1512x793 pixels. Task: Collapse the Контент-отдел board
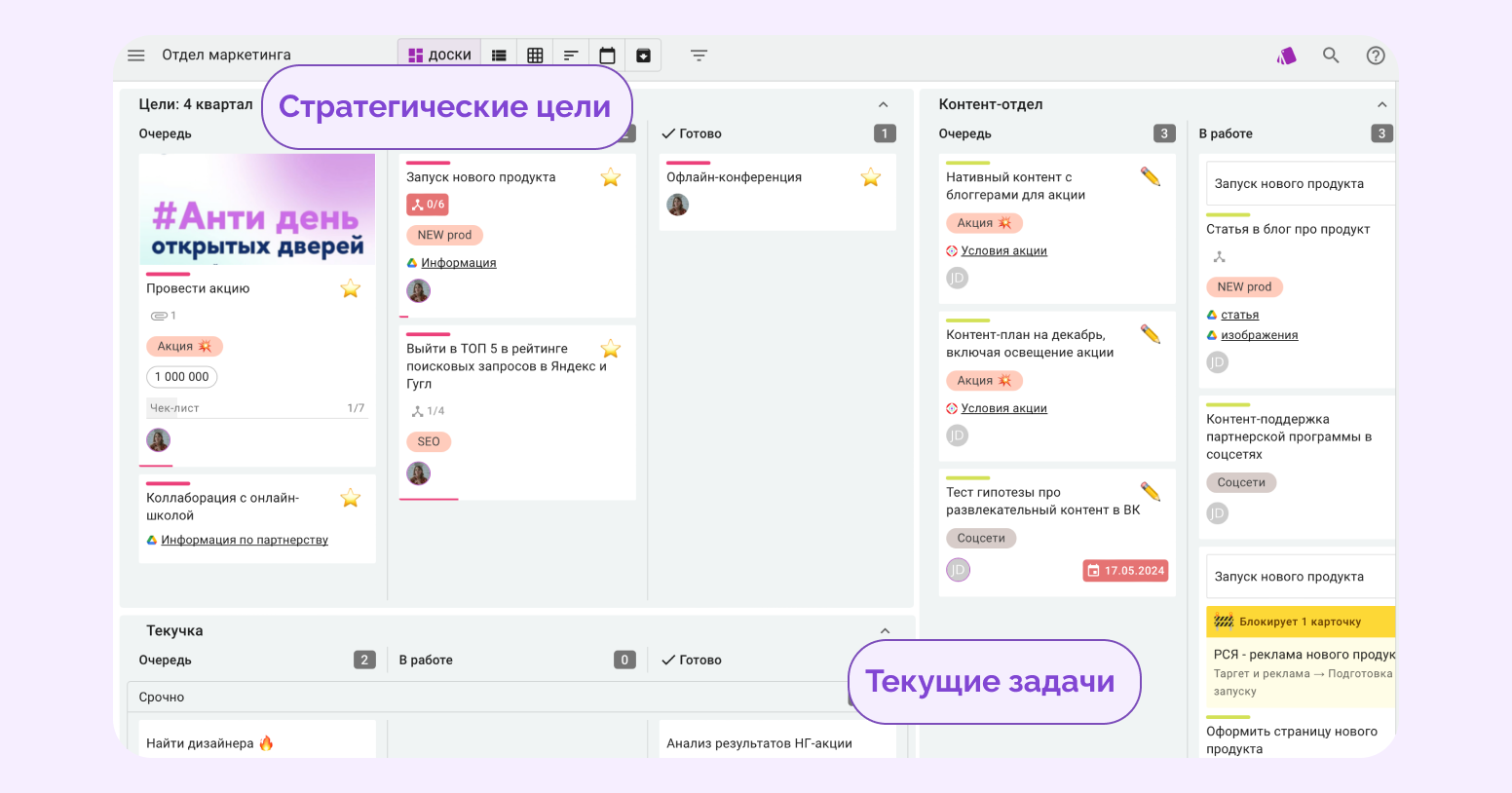tap(1381, 105)
